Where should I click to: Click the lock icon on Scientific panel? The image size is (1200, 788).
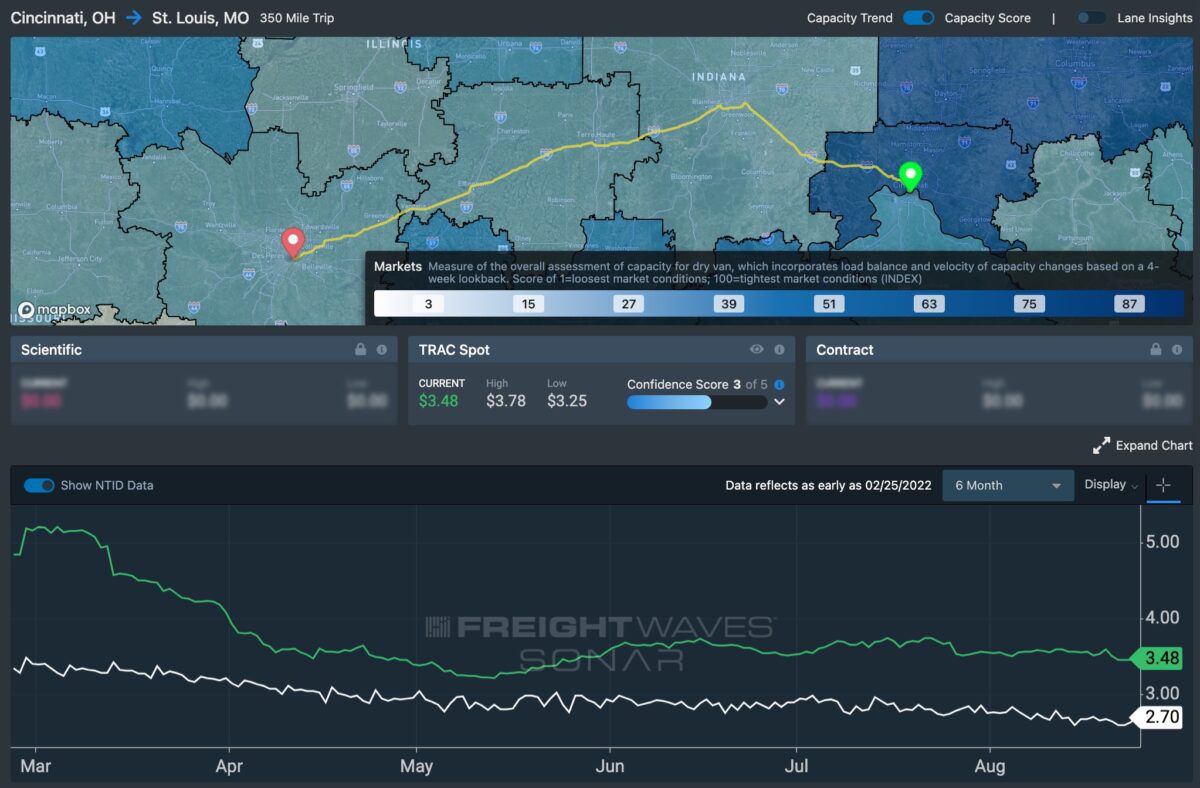coord(361,350)
